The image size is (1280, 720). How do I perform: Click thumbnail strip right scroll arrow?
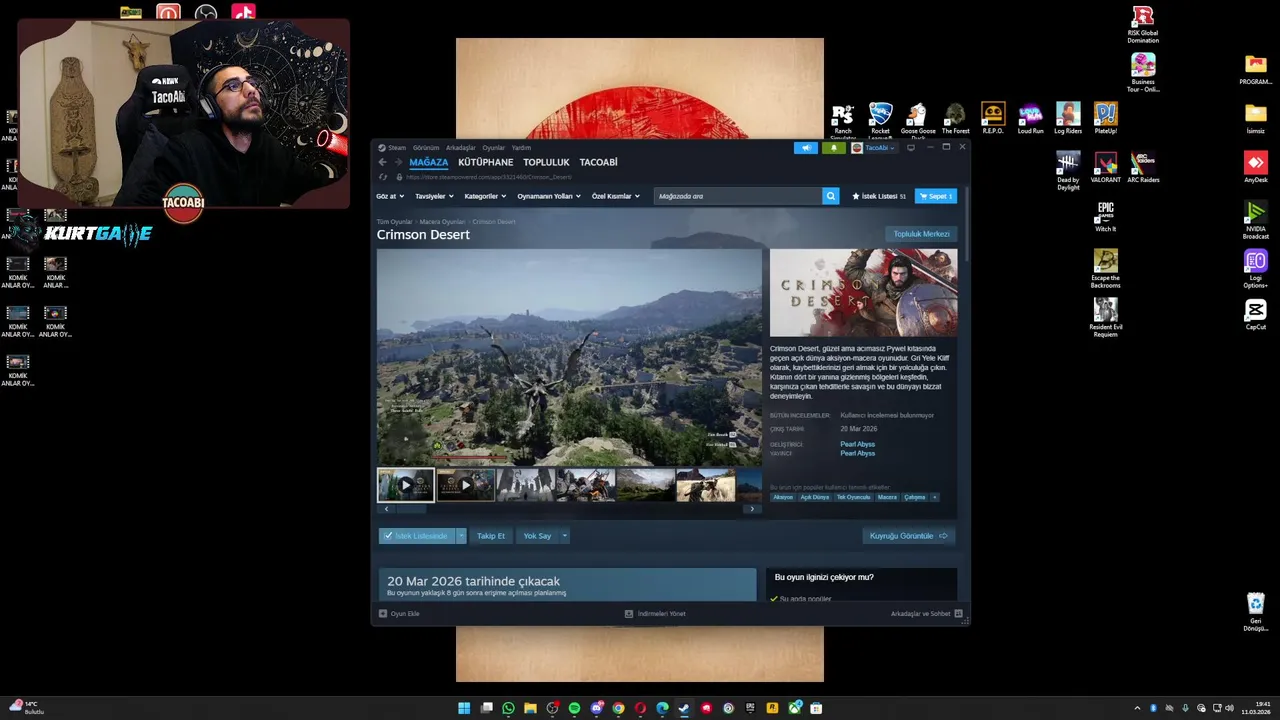point(752,509)
